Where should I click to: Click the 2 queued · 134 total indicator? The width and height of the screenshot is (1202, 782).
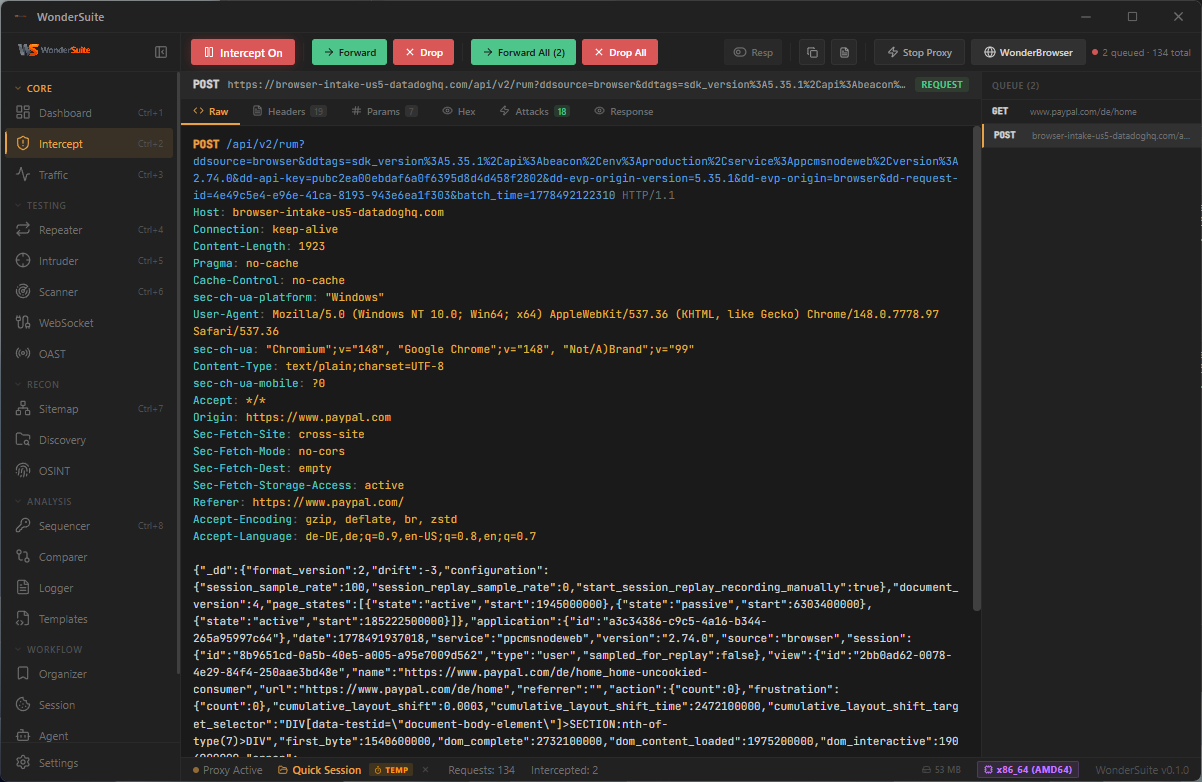[1142, 52]
